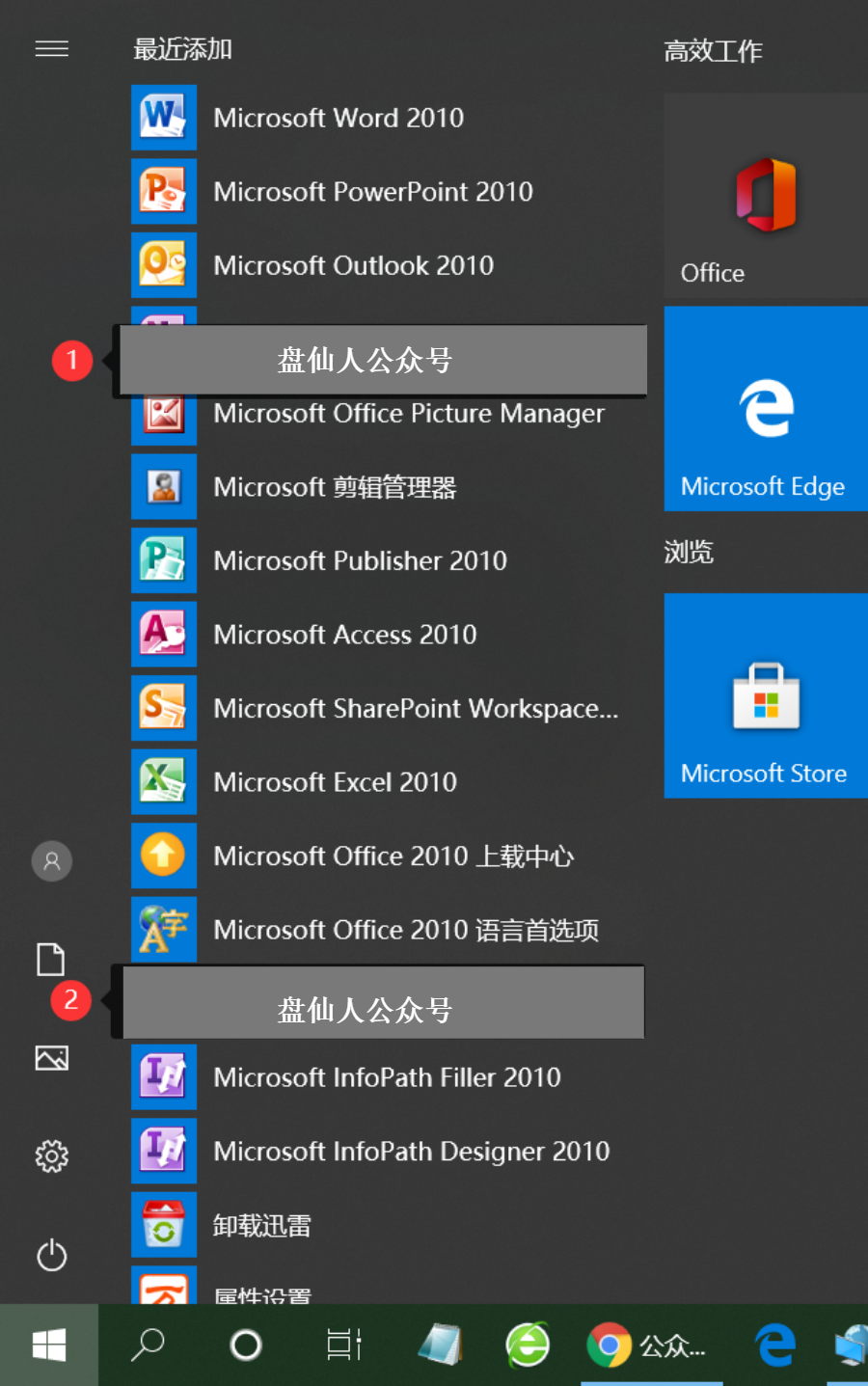
Task: Select Microsoft Excel 2010 text entry
Action: [x=336, y=782]
